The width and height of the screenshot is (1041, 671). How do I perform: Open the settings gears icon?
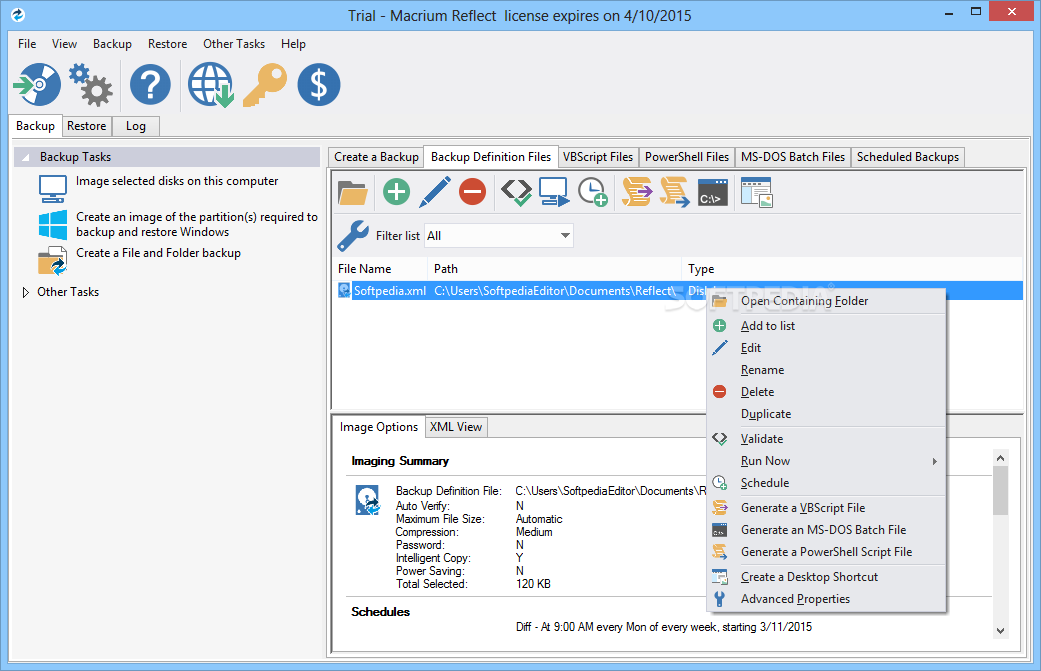click(91, 84)
